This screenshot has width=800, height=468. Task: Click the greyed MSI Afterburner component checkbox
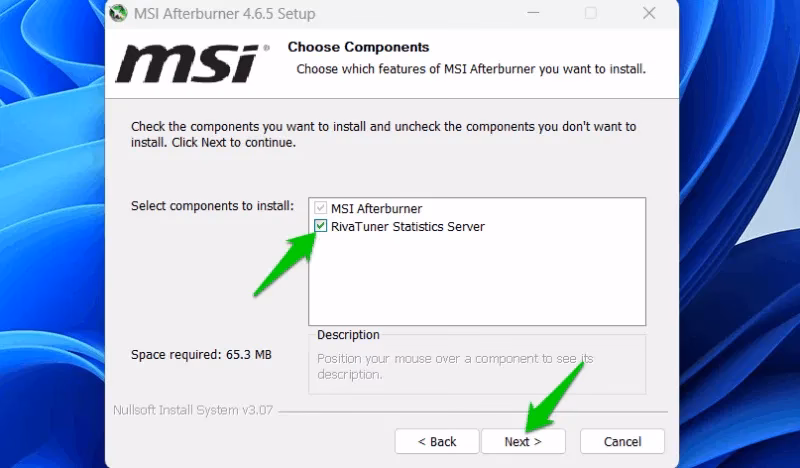click(320, 208)
